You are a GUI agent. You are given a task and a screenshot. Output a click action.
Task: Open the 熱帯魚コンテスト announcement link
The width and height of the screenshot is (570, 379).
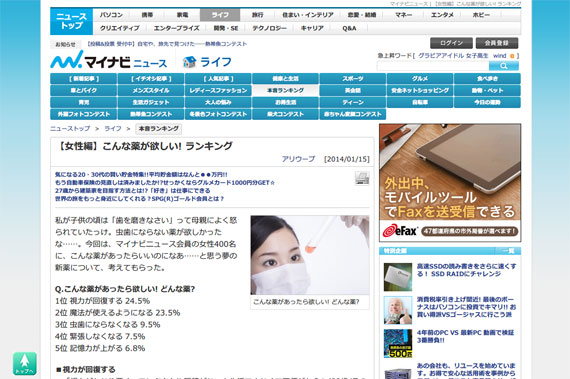(x=166, y=44)
